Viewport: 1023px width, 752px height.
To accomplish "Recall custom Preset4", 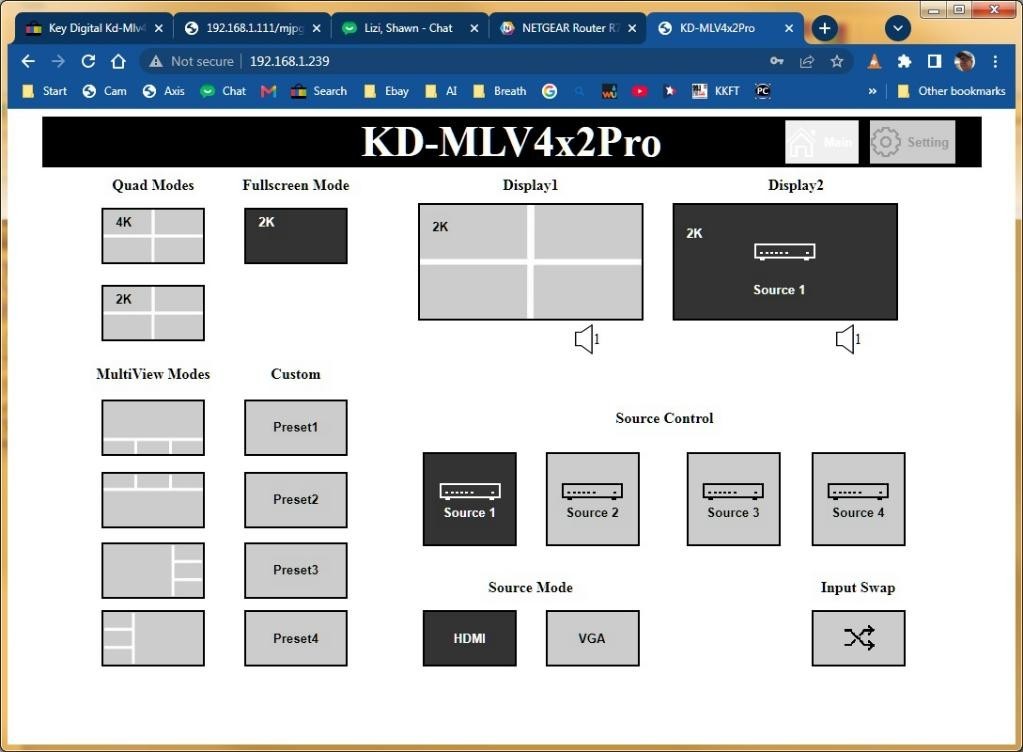I will pos(296,639).
